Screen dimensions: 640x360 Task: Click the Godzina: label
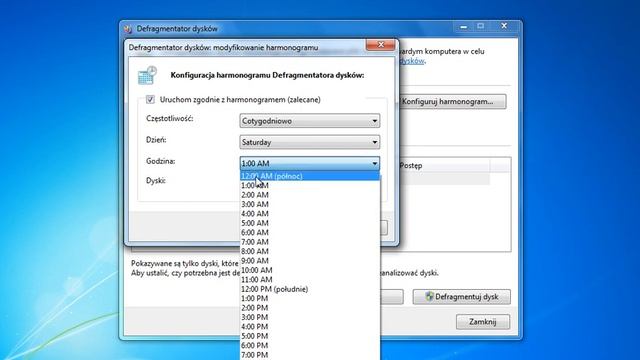coord(160,161)
